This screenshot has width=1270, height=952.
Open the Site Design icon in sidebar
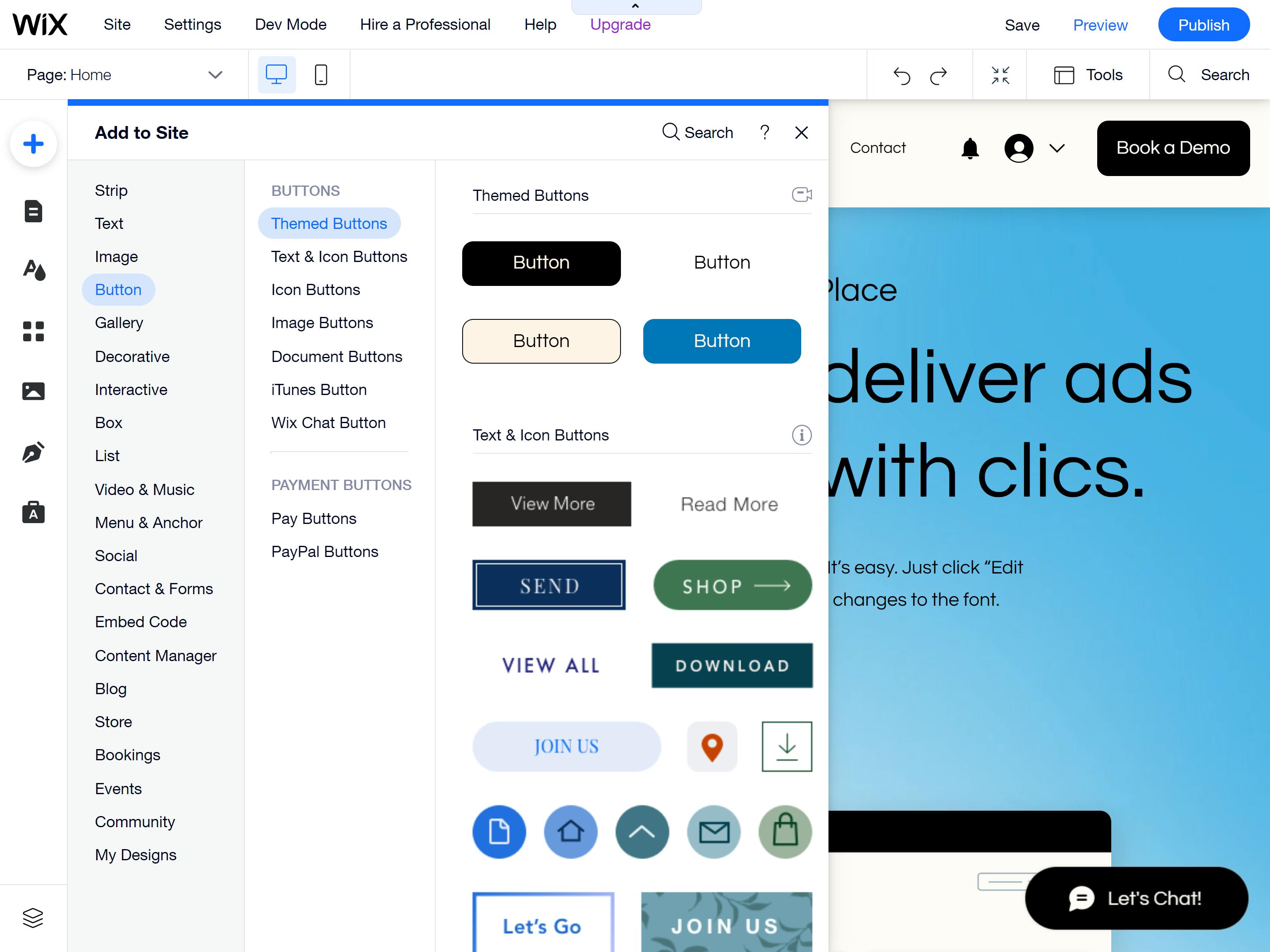click(33, 270)
